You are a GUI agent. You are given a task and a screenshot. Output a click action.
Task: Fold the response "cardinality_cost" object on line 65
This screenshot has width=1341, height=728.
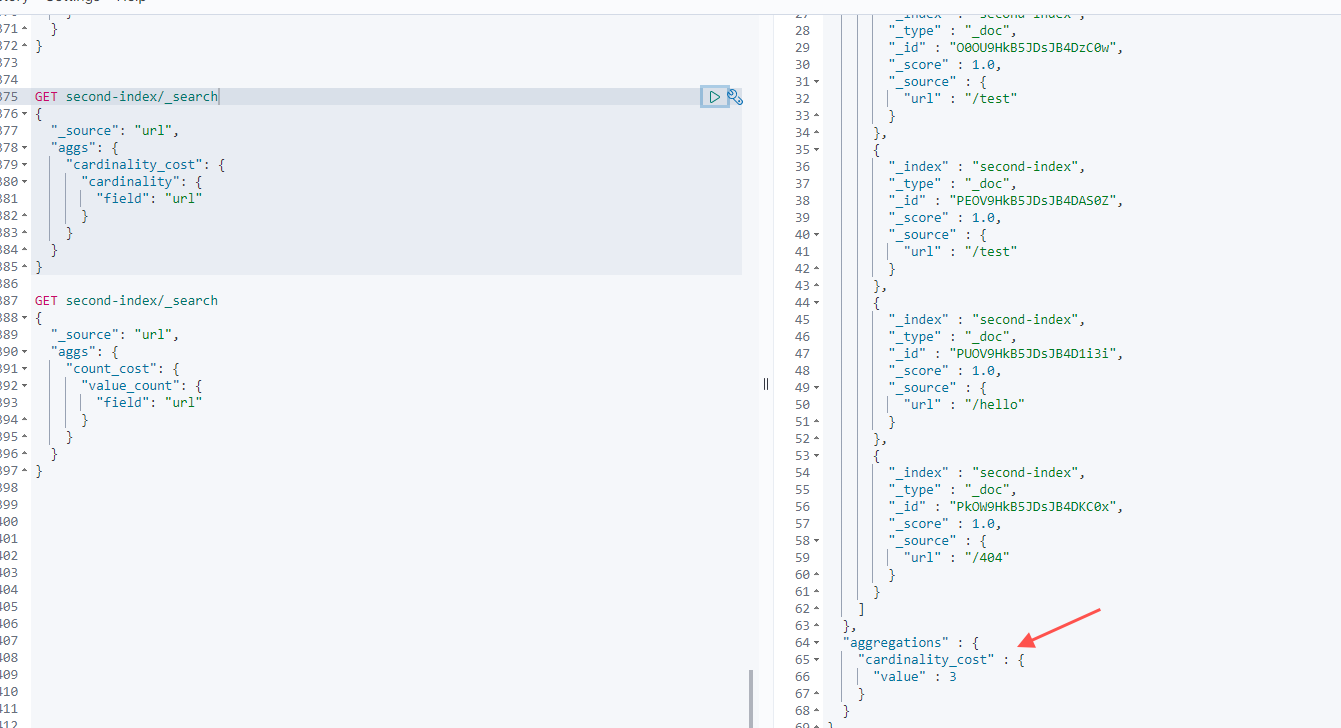click(816, 660)
